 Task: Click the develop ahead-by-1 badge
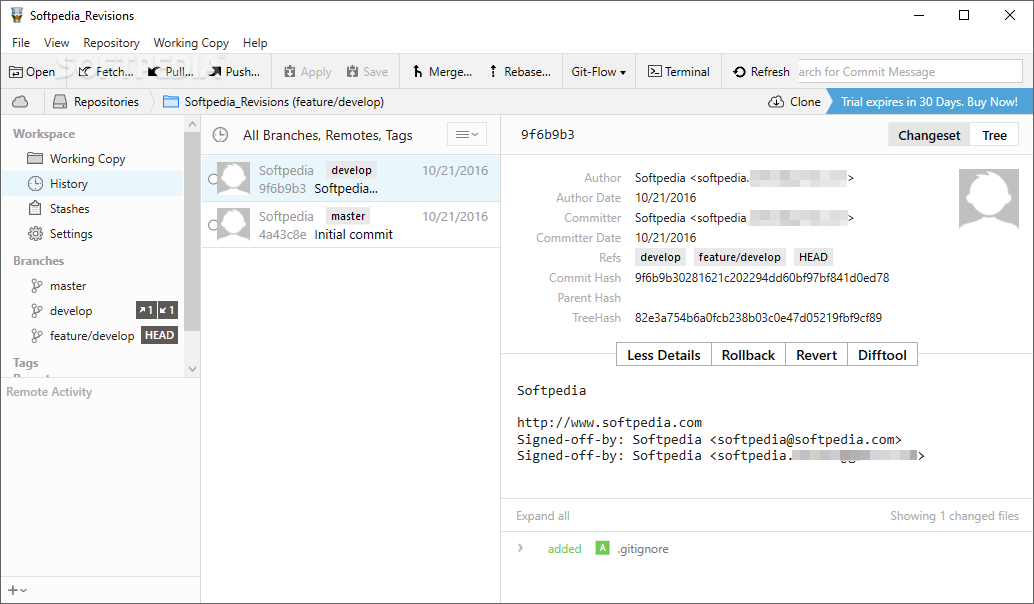coord(146,310)
